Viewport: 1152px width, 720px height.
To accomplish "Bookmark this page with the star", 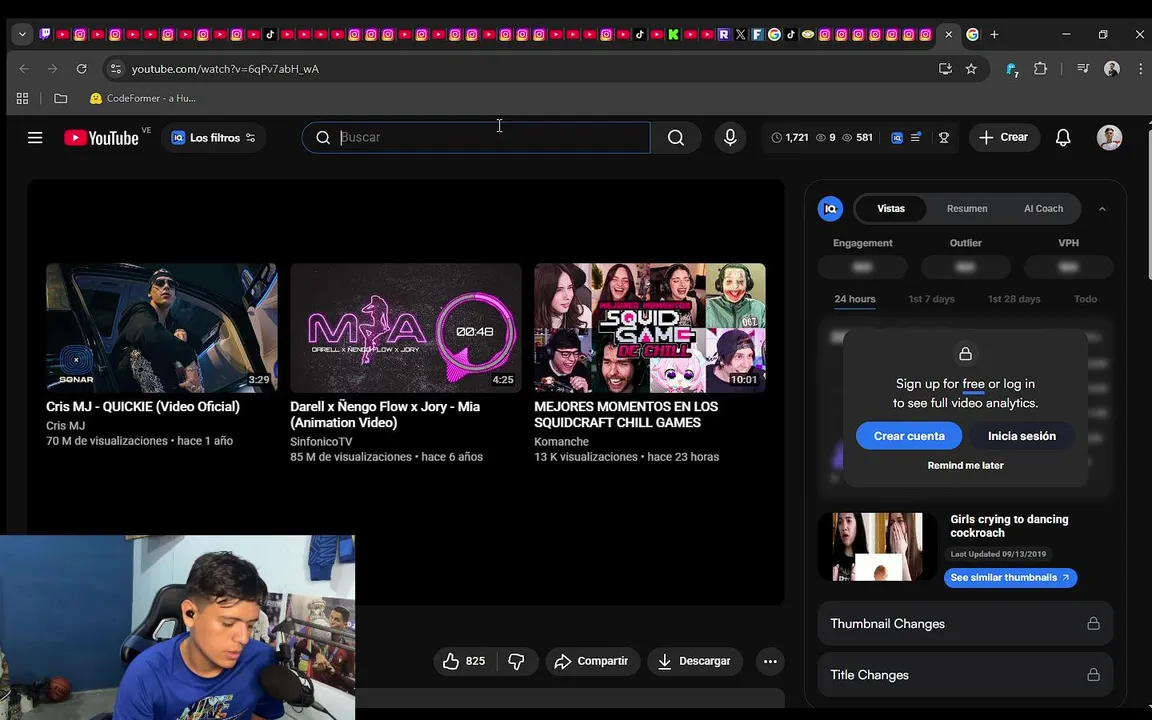I will [x=971, y=68].
